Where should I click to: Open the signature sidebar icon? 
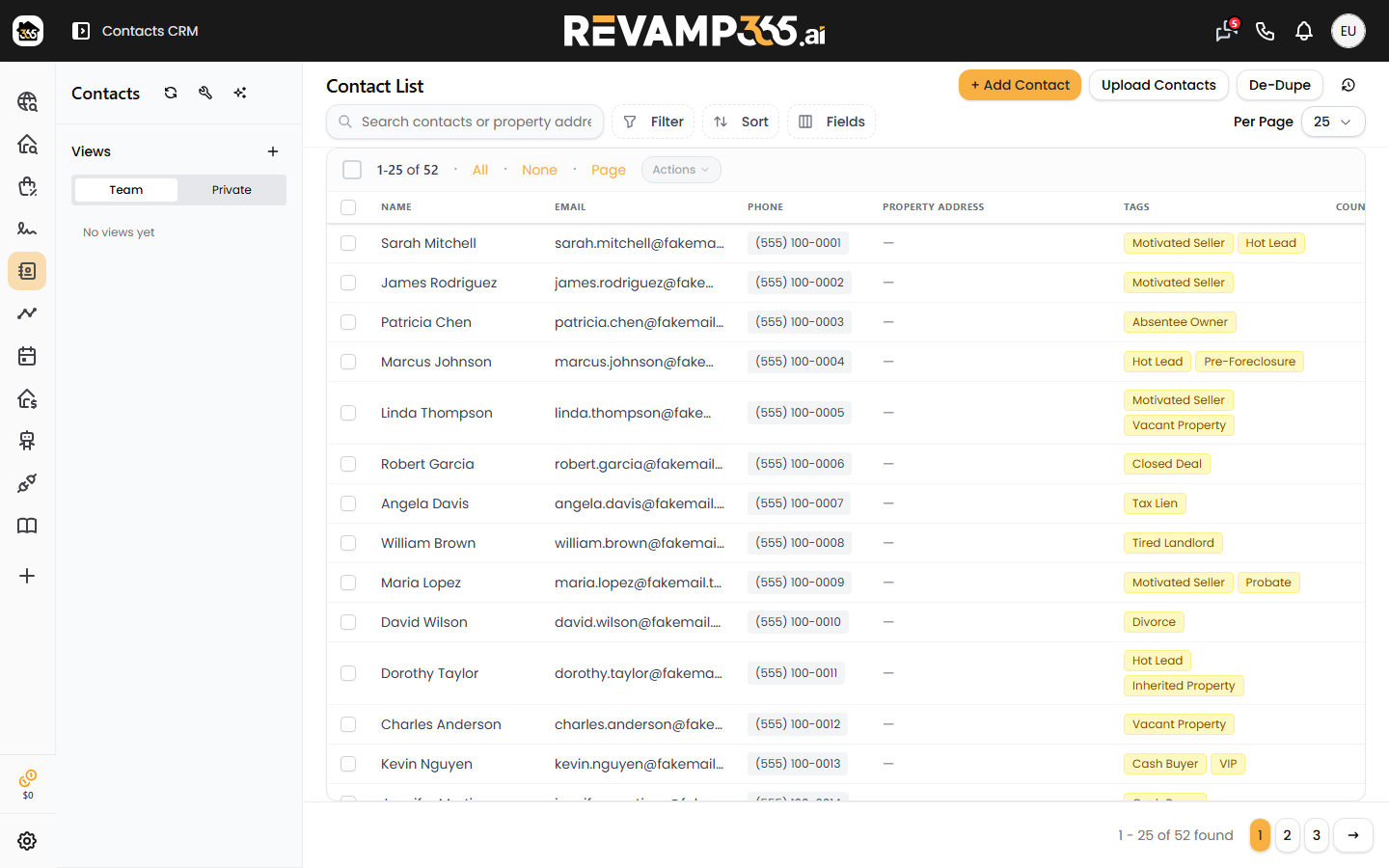pyautogui.click(x=27, y=229)
